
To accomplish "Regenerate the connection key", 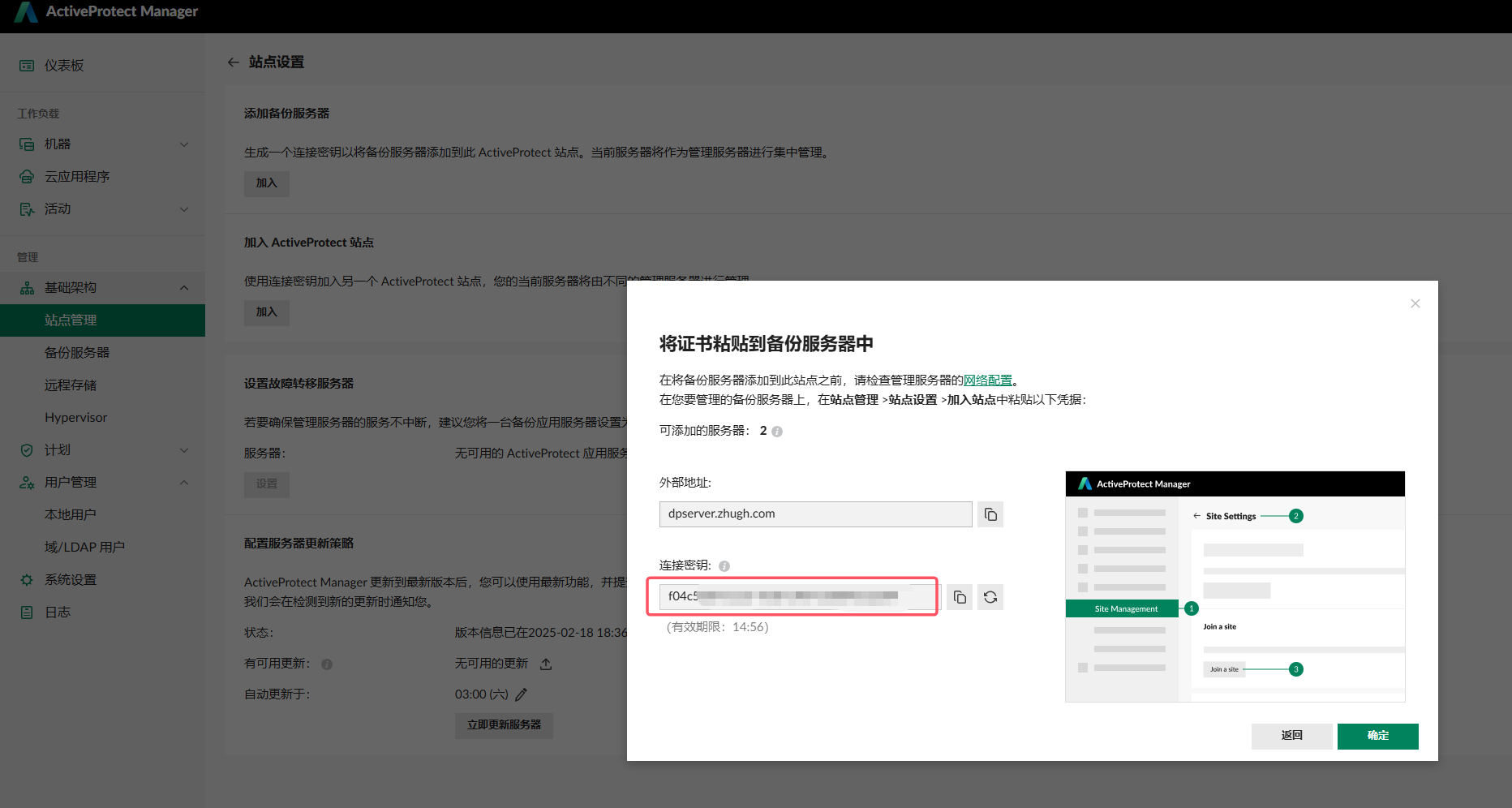I will [990, 597].
